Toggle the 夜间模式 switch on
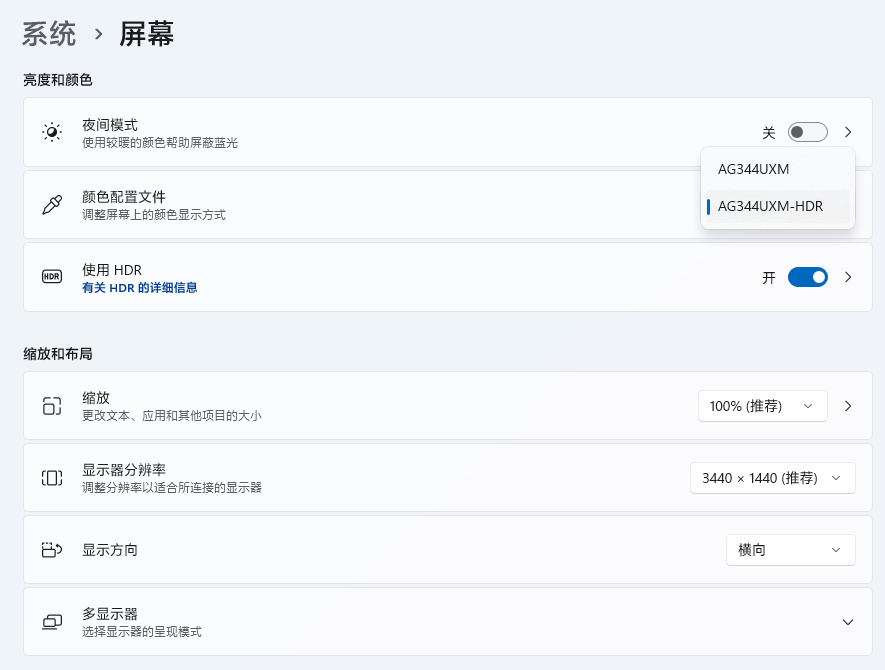Viewport: 885px width, 670px height. (x=808, y=132)
